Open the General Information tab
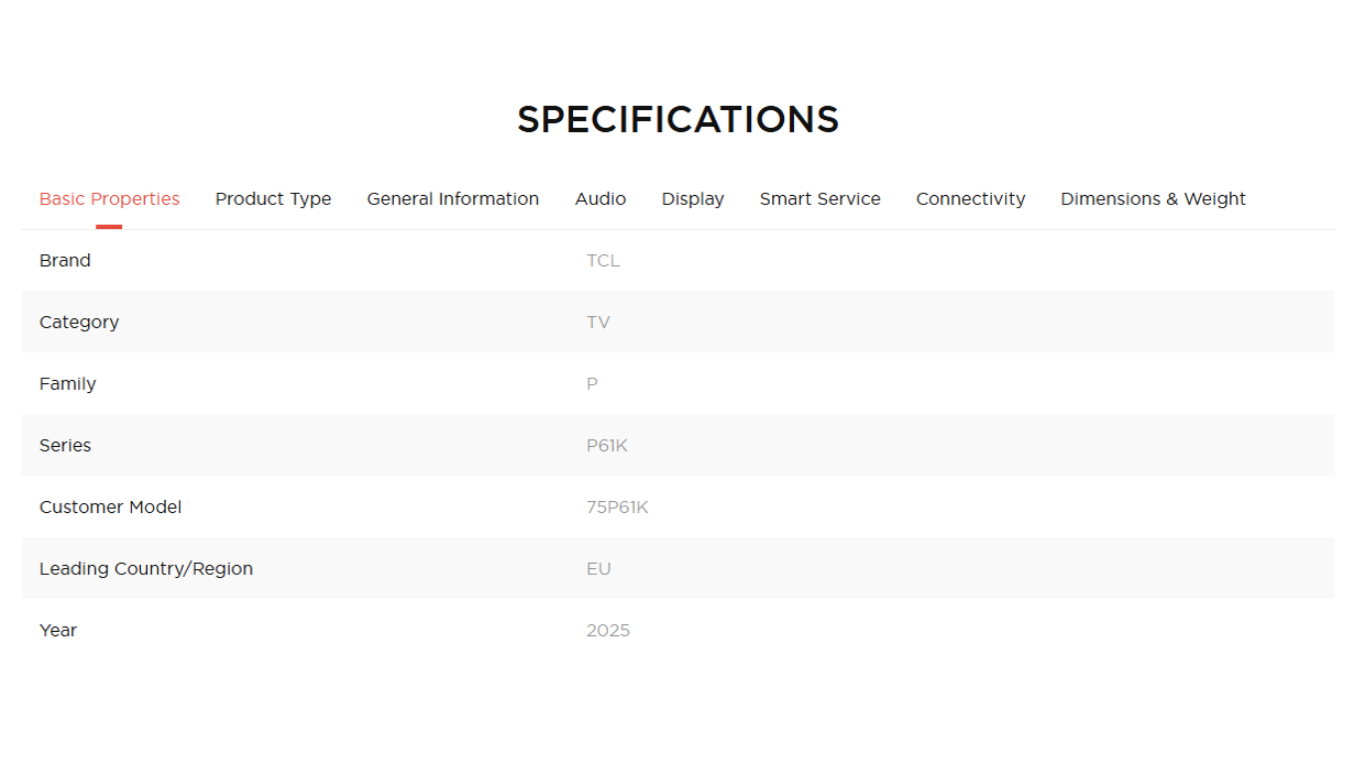 pos(453,199)
